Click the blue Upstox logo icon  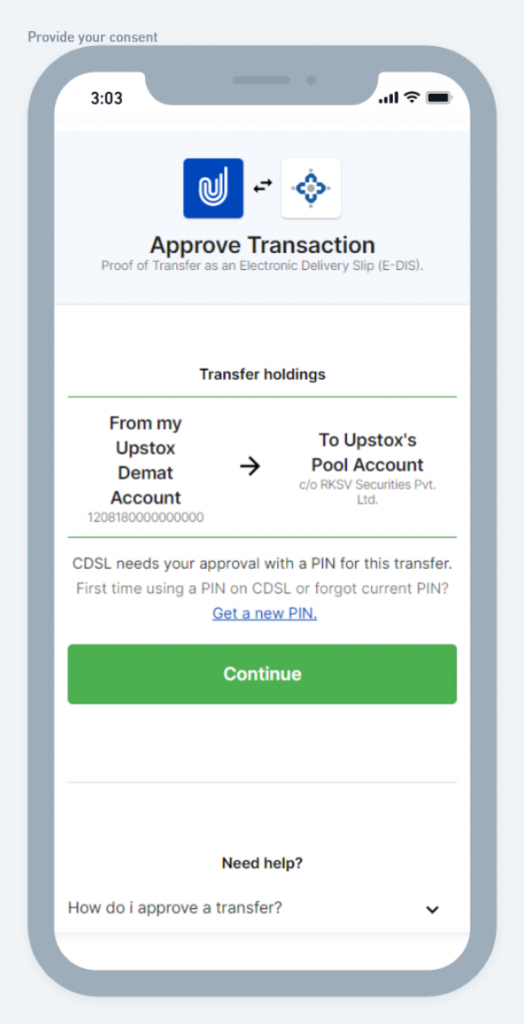coord(213,188)
